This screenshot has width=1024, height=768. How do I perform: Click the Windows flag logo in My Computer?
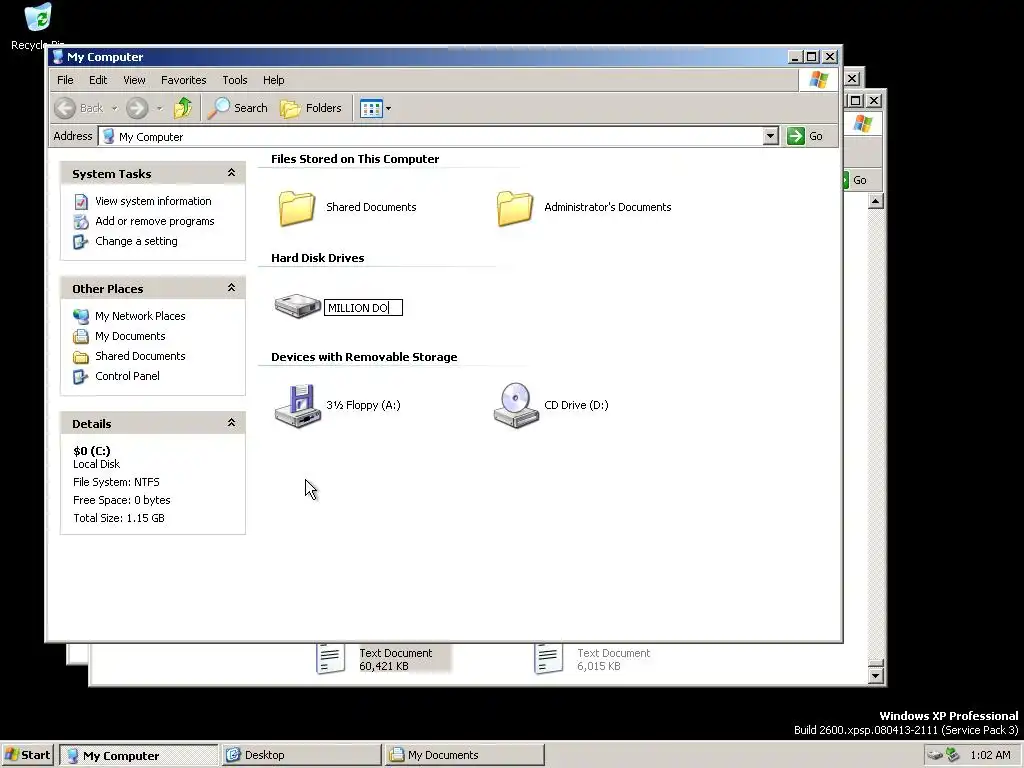point(818,80)
